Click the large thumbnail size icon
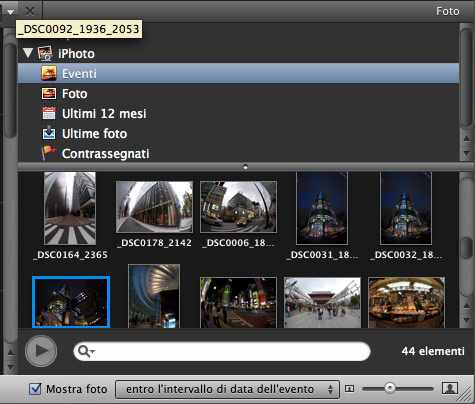Screen dimensions: 475x404 (450, 388)
